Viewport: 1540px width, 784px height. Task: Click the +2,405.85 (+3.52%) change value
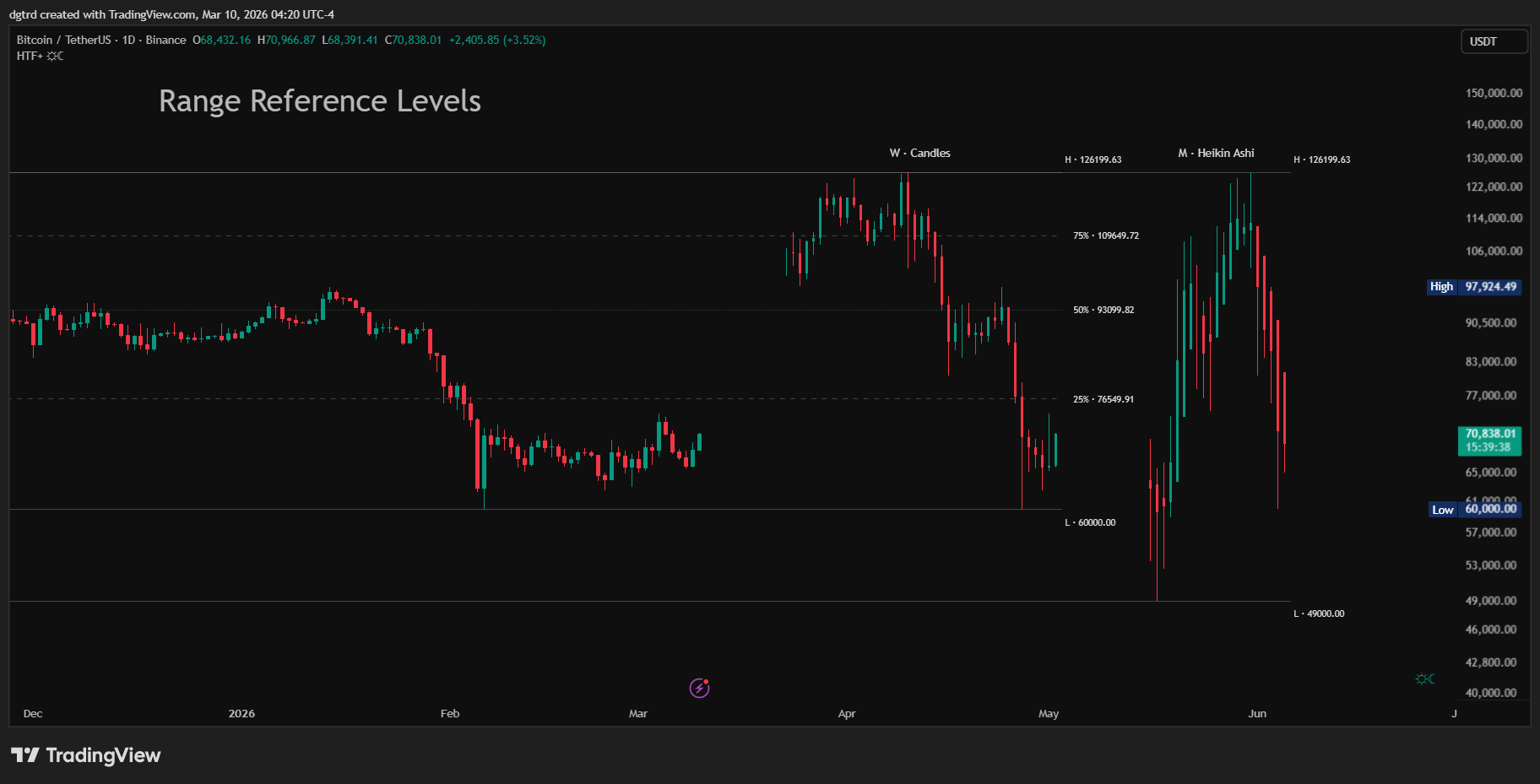497,40
